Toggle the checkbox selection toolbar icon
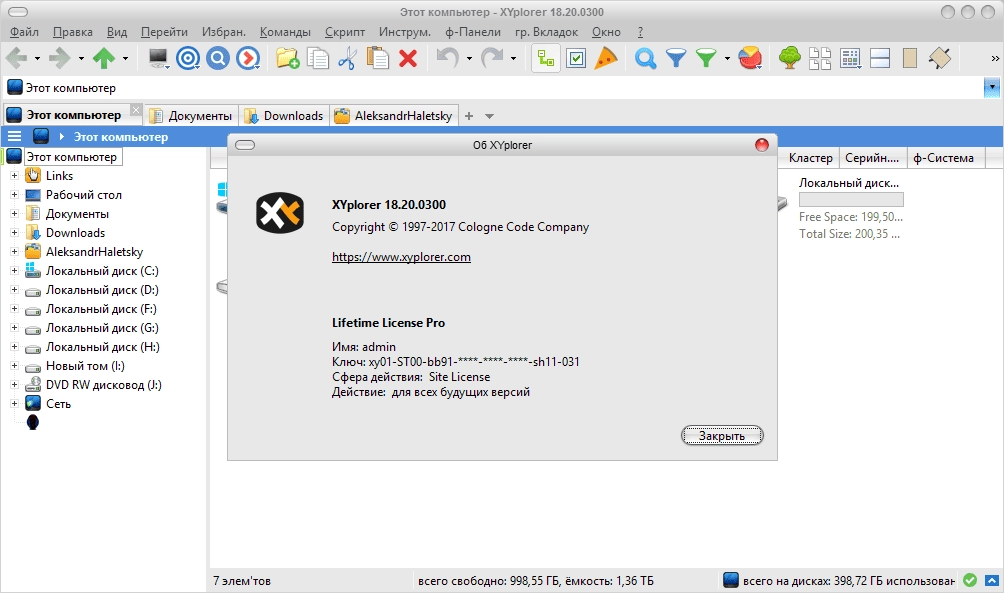Viewport: 1004px width, 593px height. [x=576, y=58]
